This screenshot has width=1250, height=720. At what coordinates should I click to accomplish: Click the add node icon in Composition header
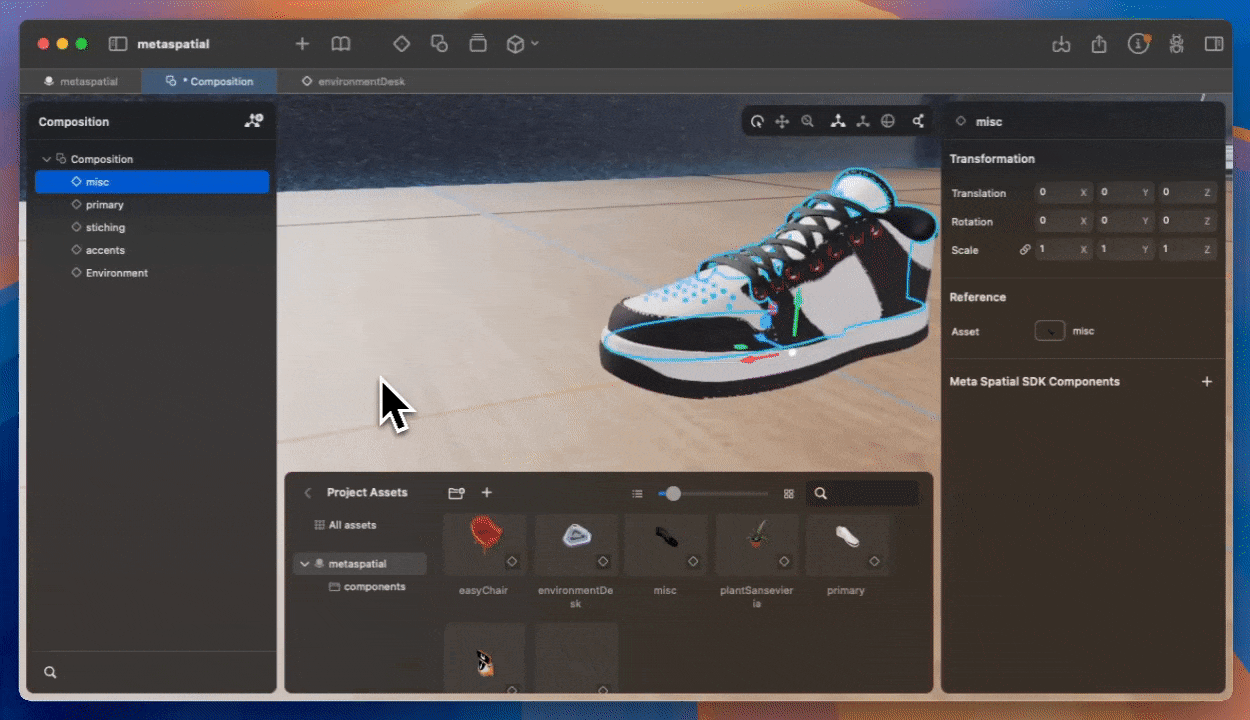click(253, 121)
